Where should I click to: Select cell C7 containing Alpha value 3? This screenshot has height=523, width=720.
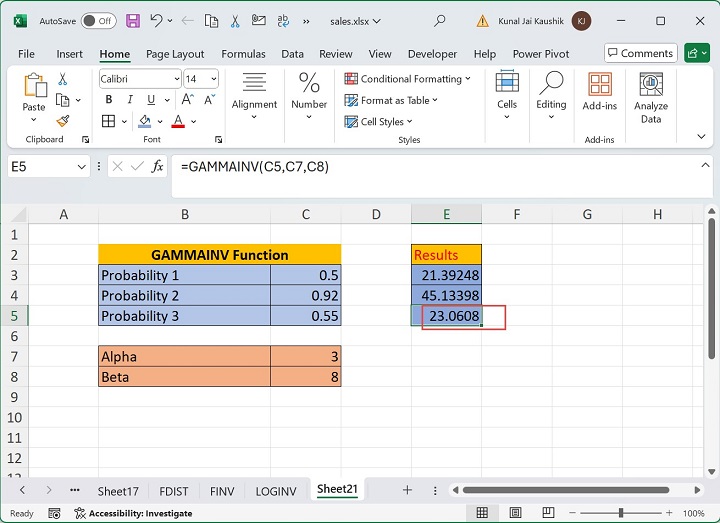tap(305, 356)
